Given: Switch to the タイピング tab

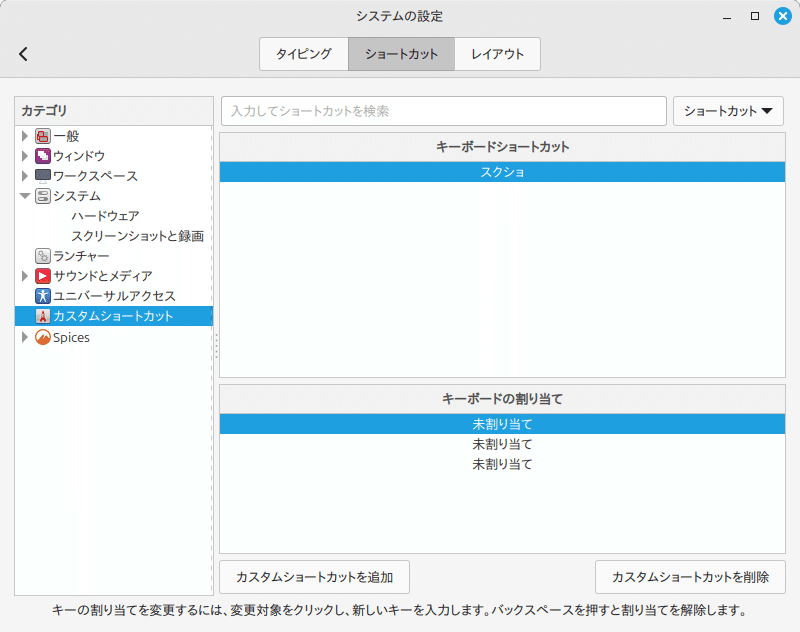Looking at the screenshot, I should tap(304, 54).
